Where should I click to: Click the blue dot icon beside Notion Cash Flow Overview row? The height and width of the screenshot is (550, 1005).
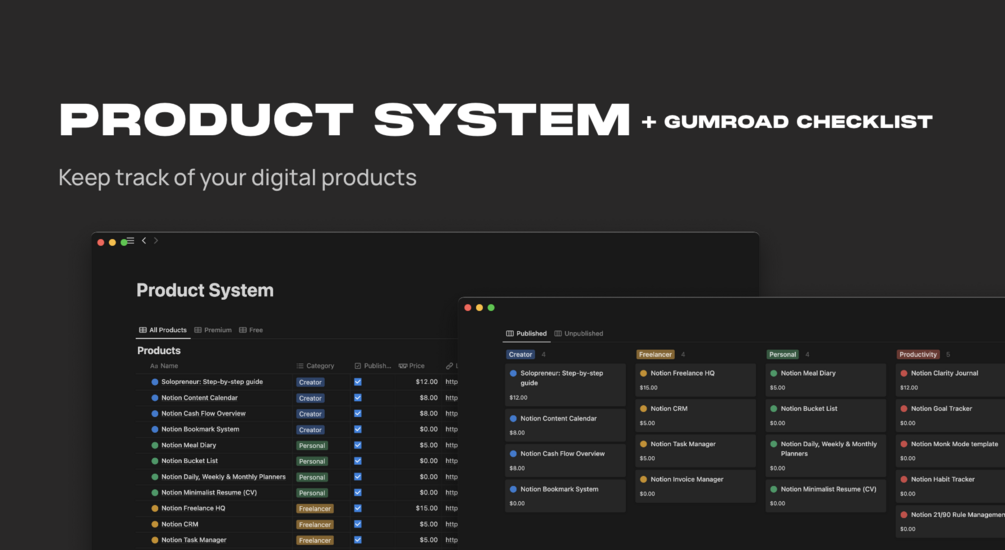154,413
